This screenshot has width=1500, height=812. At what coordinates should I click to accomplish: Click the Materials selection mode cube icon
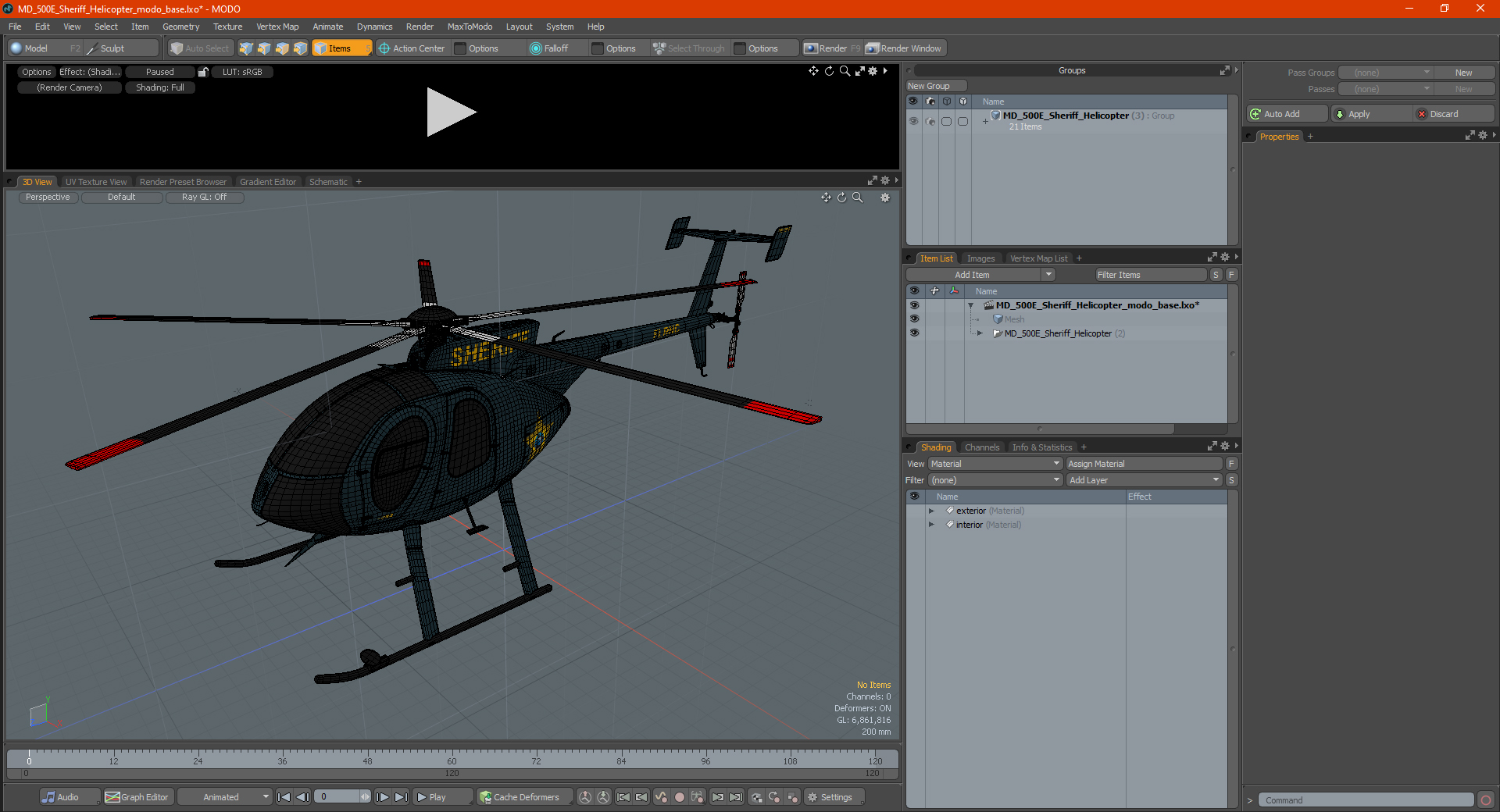click(x=300, y=48)
